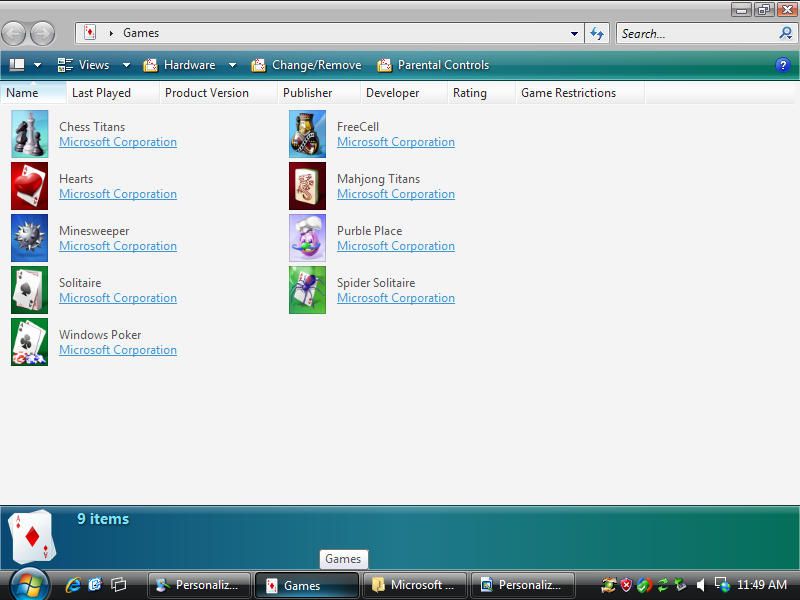Select the Minesweeper game title
This screenshot has width=800, height=600.
pyautogui.click(x=94, y=231)
